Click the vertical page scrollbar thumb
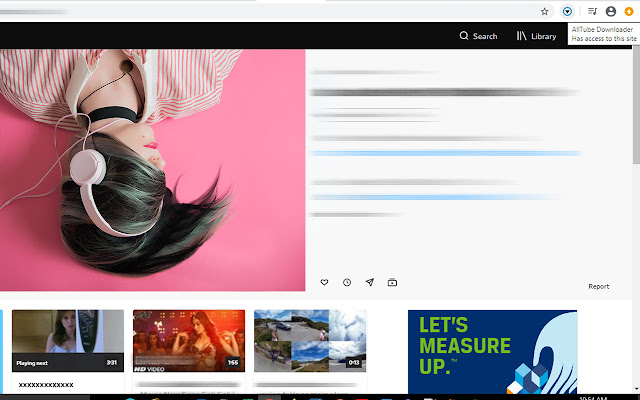Screen dimensions: 640x400 click(636, 104)
